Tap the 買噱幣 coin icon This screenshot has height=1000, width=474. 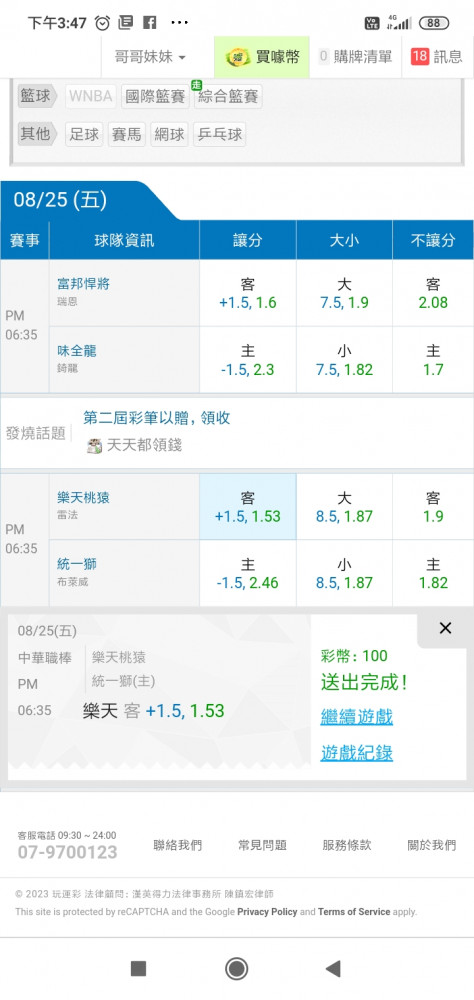239,57
